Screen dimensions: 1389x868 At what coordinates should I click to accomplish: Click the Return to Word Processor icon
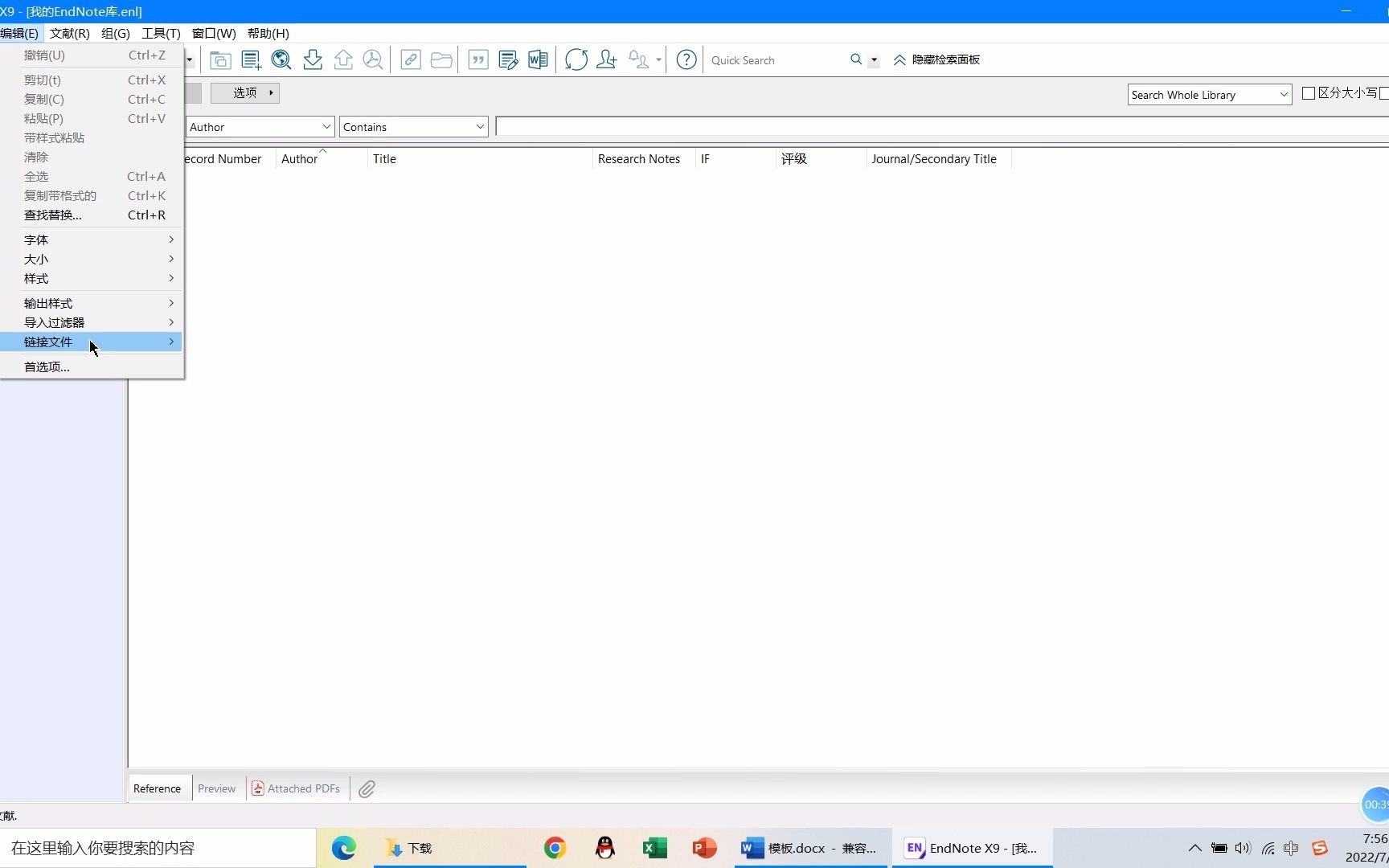tap(538, 59)
